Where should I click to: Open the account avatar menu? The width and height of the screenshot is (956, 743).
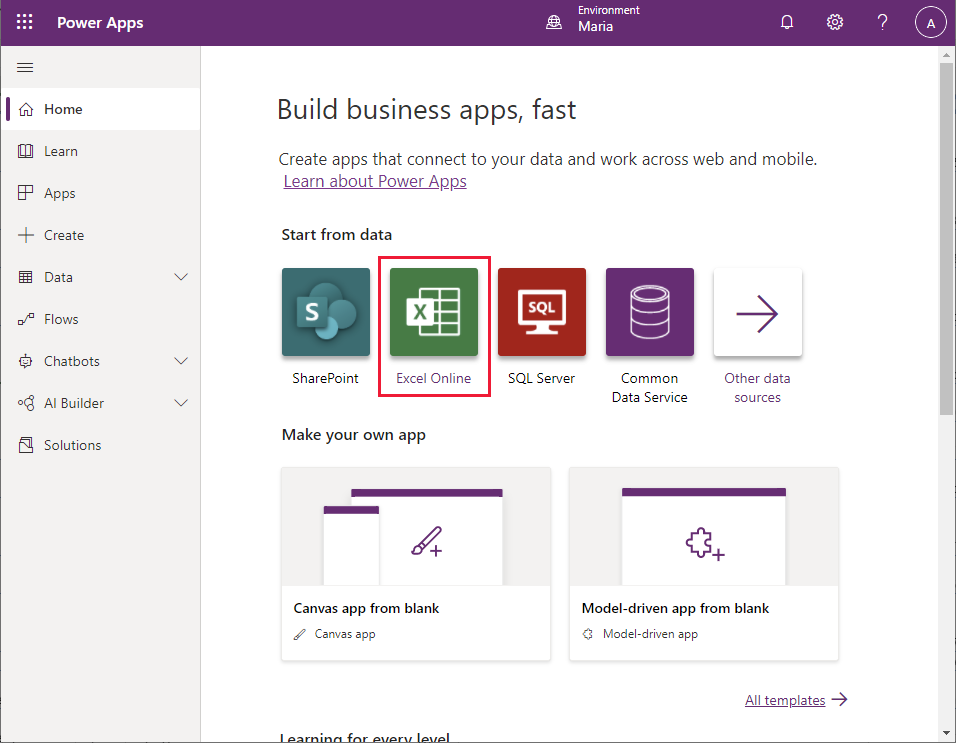tap(930, 21)
